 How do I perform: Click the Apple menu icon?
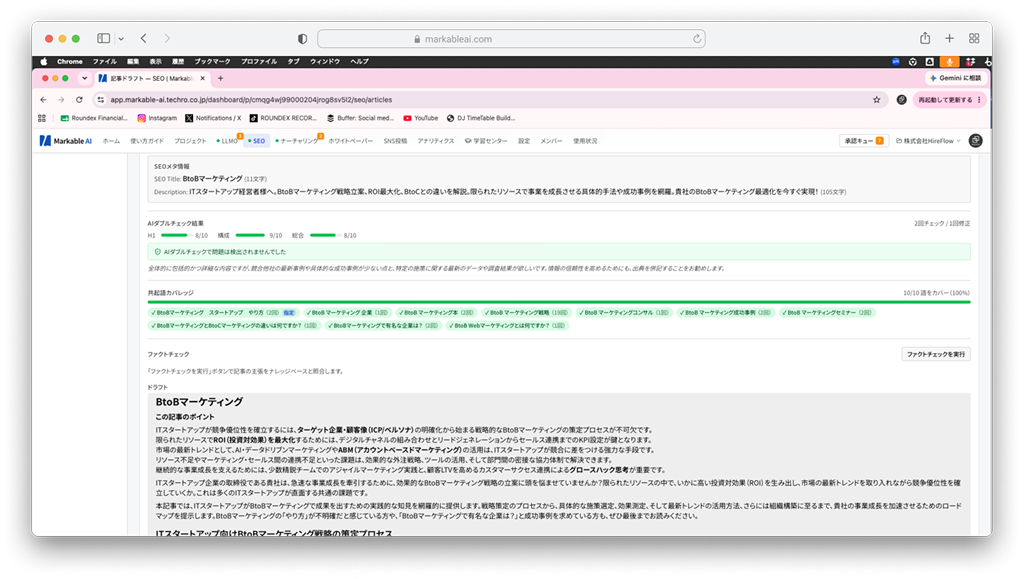[44, 61]
